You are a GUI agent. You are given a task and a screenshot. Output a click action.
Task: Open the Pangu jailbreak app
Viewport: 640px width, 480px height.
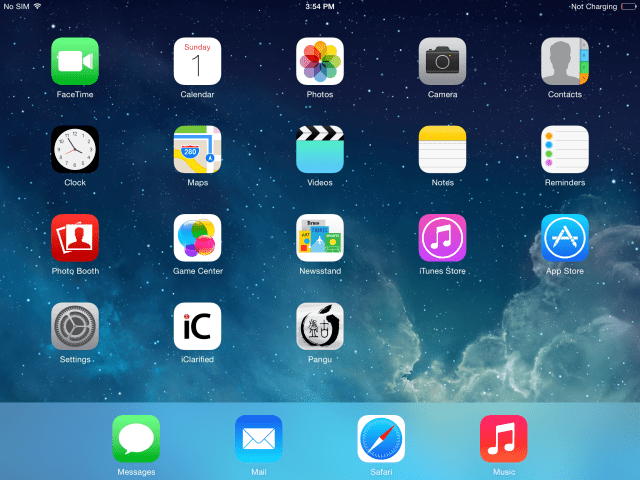pyautogui.click(x=320, y=326)
